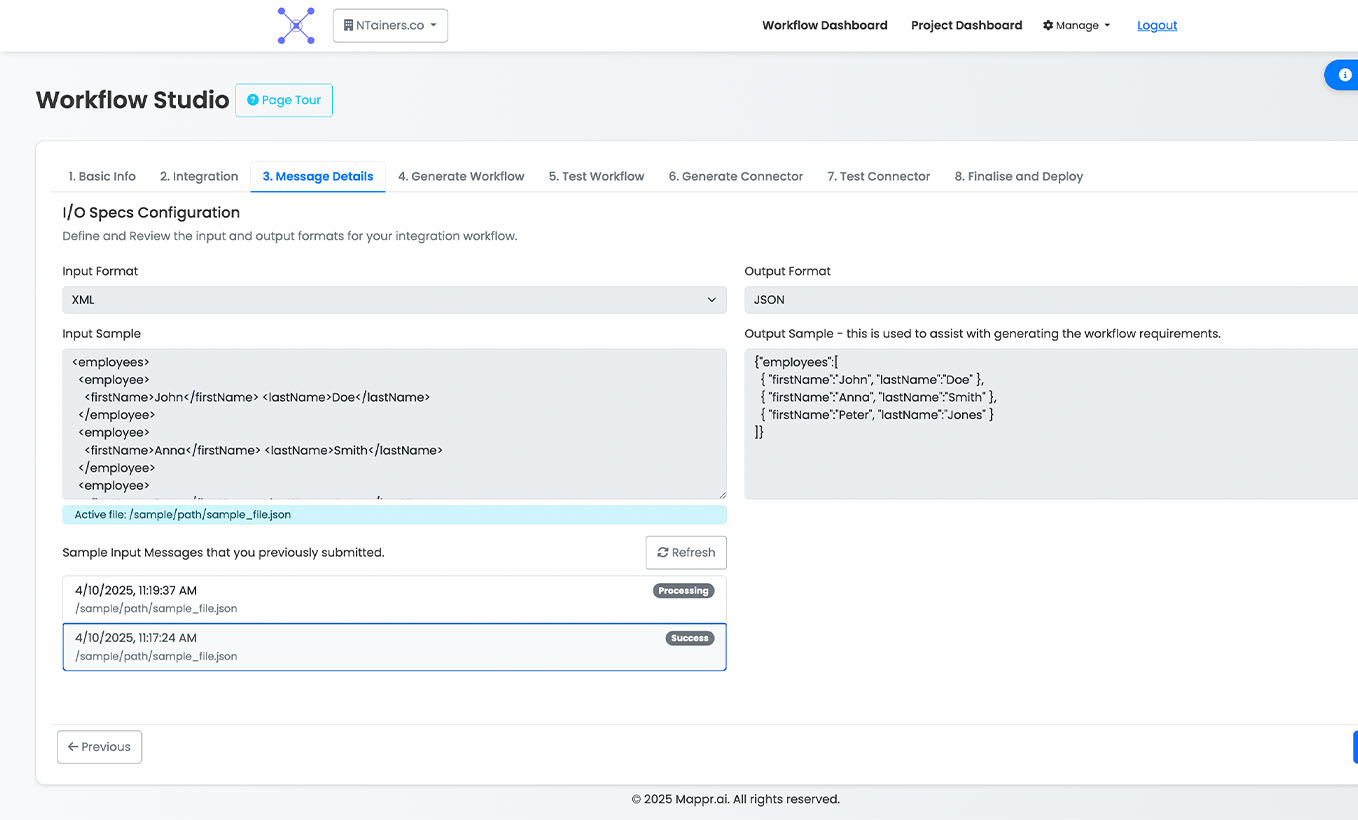Click the blue info icon at right edge

tap(1344, 75)
